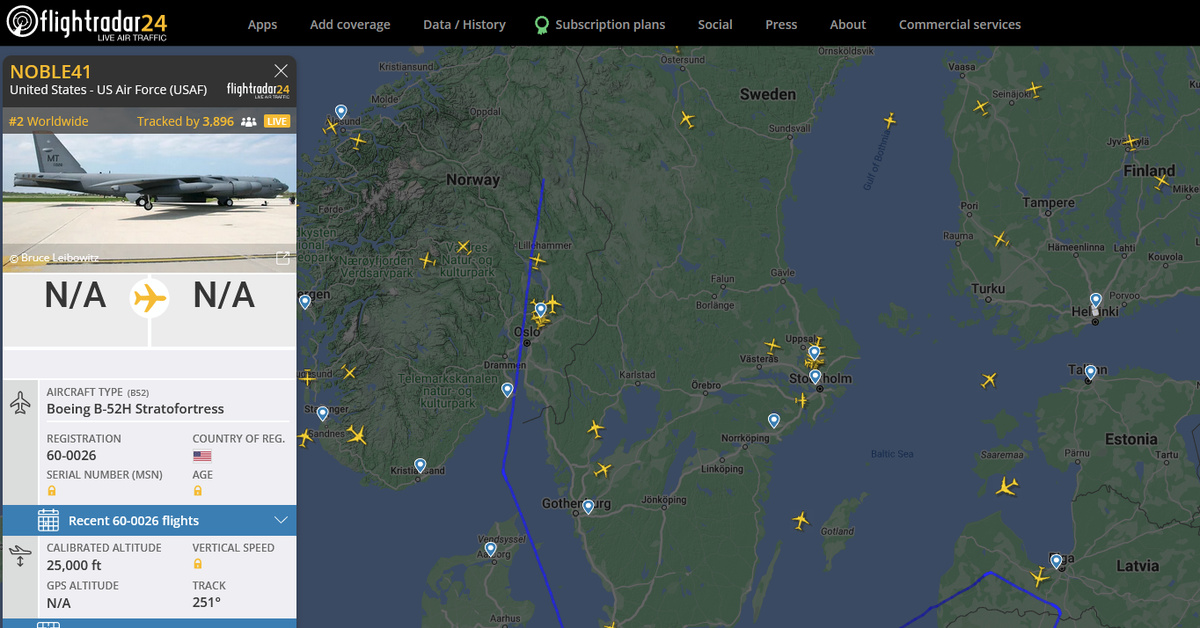Select Riga airport pin
This screenshot has height=628, width=1200.
[1056, 561]
